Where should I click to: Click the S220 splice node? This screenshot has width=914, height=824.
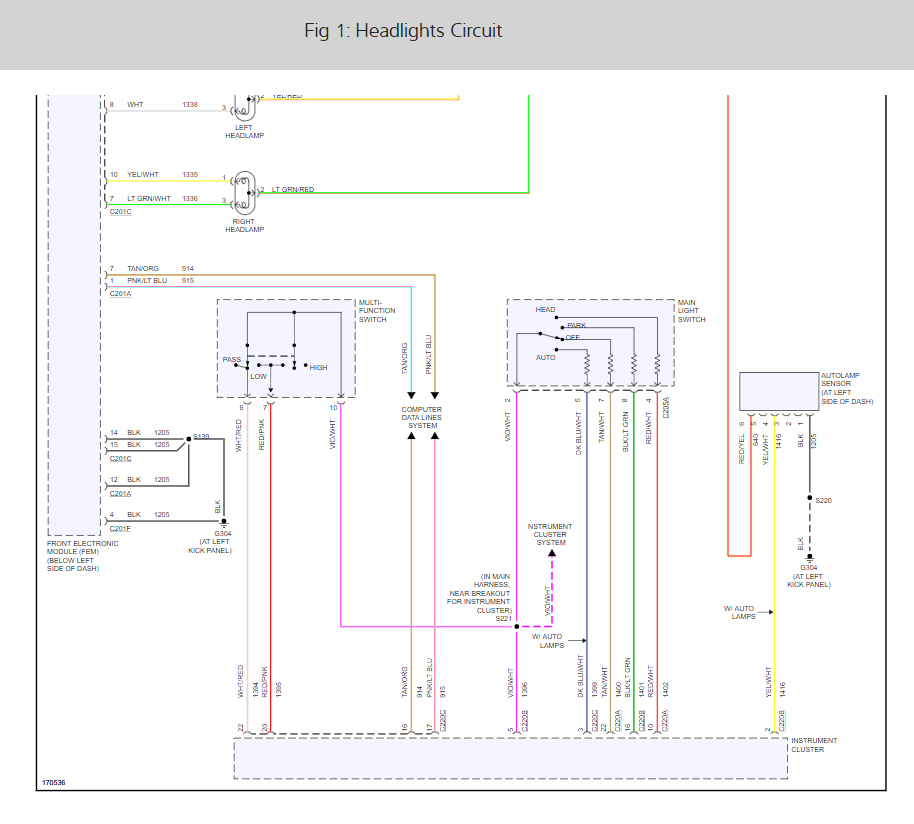pyautogui.click(x=809, y=497)
